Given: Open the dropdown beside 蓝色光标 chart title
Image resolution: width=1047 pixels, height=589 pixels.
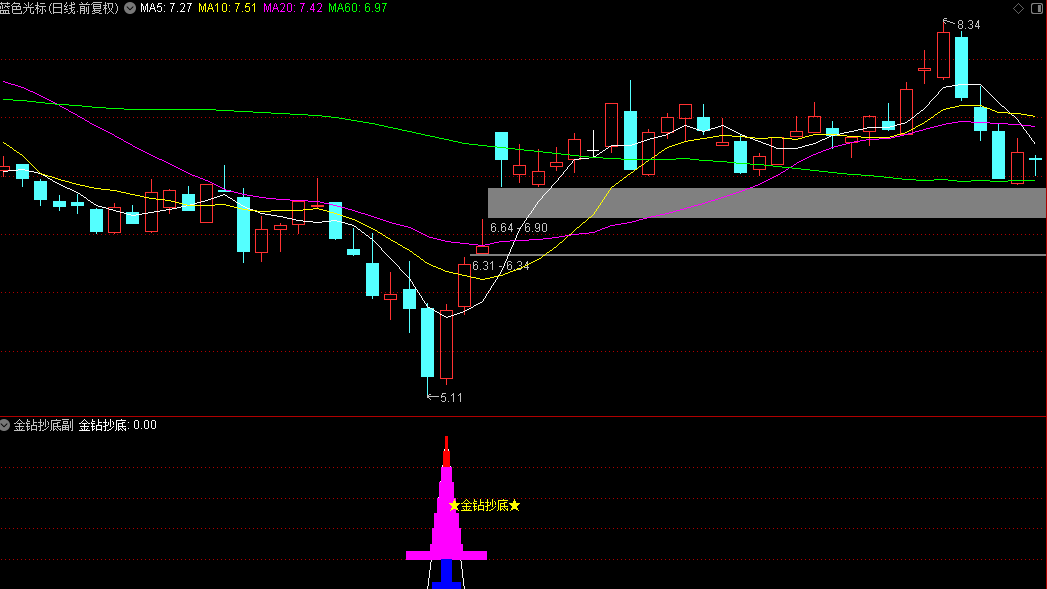Looking at the screenshot, I should [x=130, y=8].
